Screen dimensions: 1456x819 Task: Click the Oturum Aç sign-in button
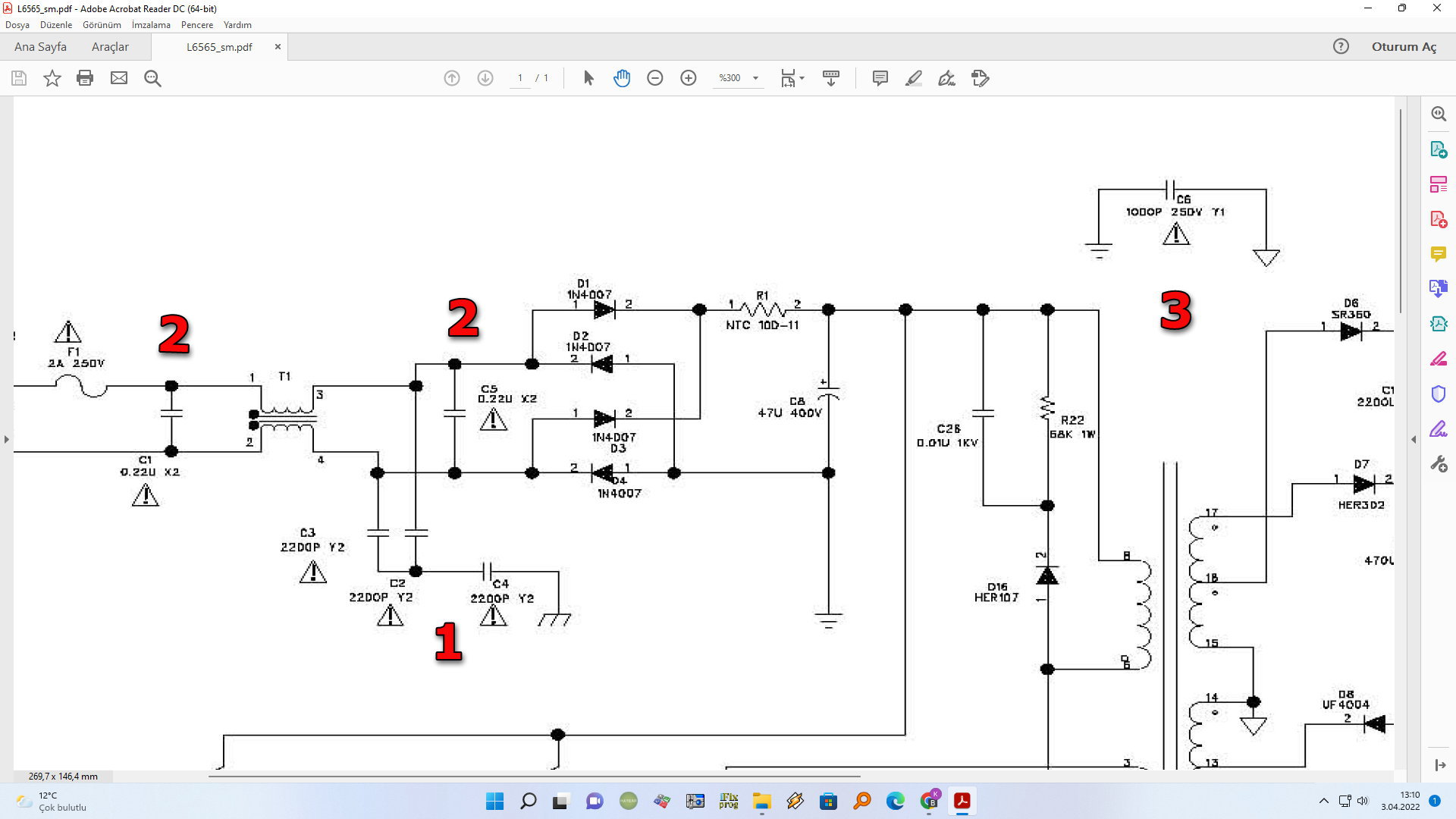[1404, 46]
